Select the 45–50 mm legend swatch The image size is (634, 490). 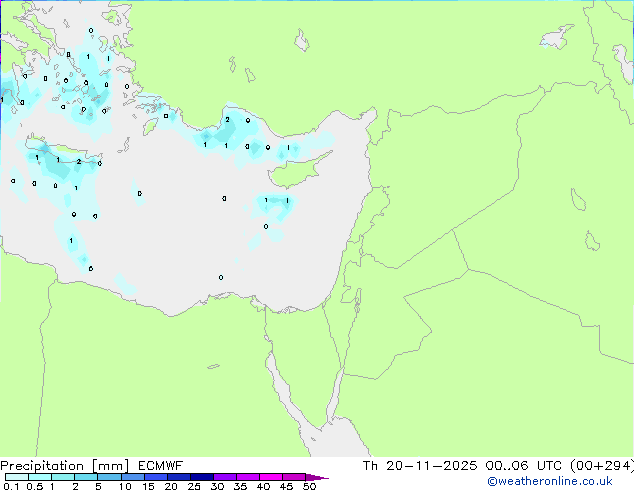point(294,477)
